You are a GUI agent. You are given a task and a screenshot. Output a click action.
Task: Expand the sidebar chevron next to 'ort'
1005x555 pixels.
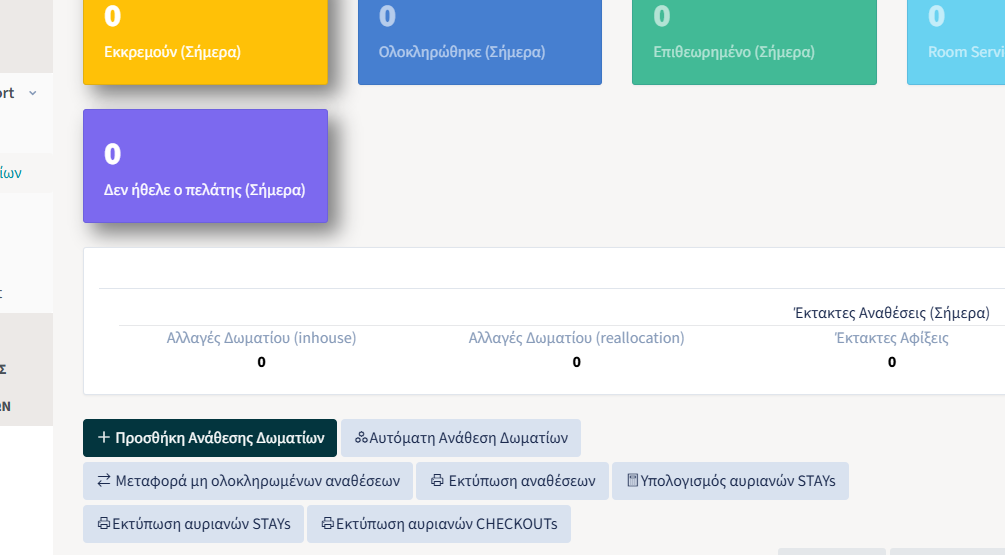[x=33, y=93]
